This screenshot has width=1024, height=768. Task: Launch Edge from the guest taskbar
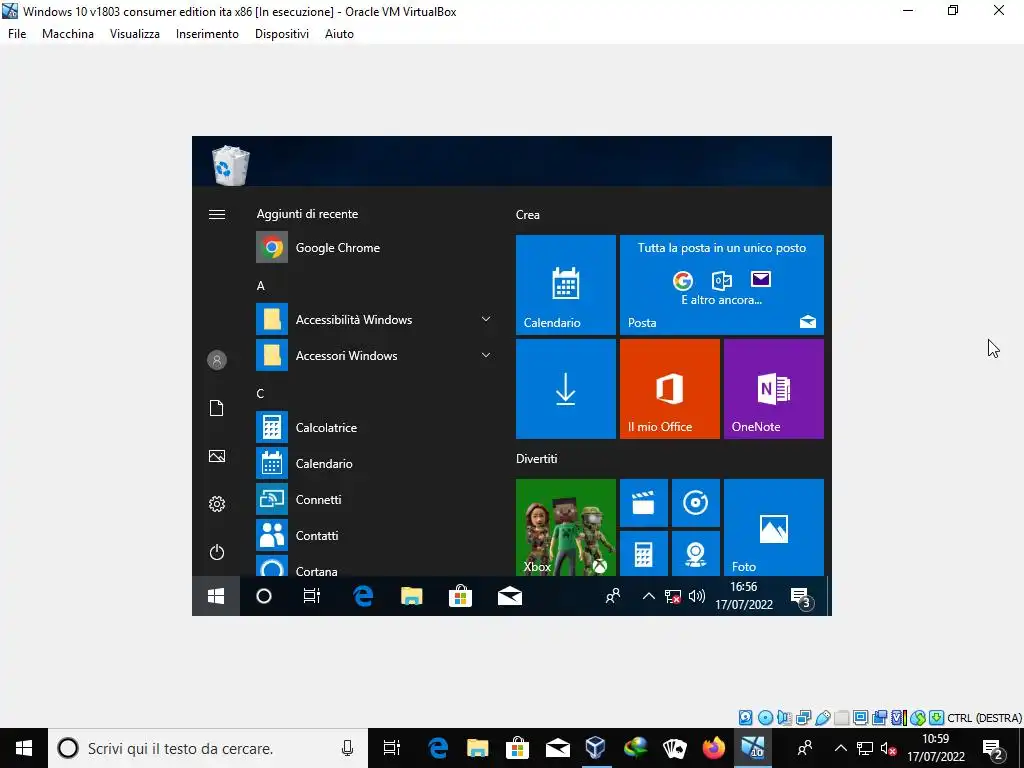[x=363, y=596]
